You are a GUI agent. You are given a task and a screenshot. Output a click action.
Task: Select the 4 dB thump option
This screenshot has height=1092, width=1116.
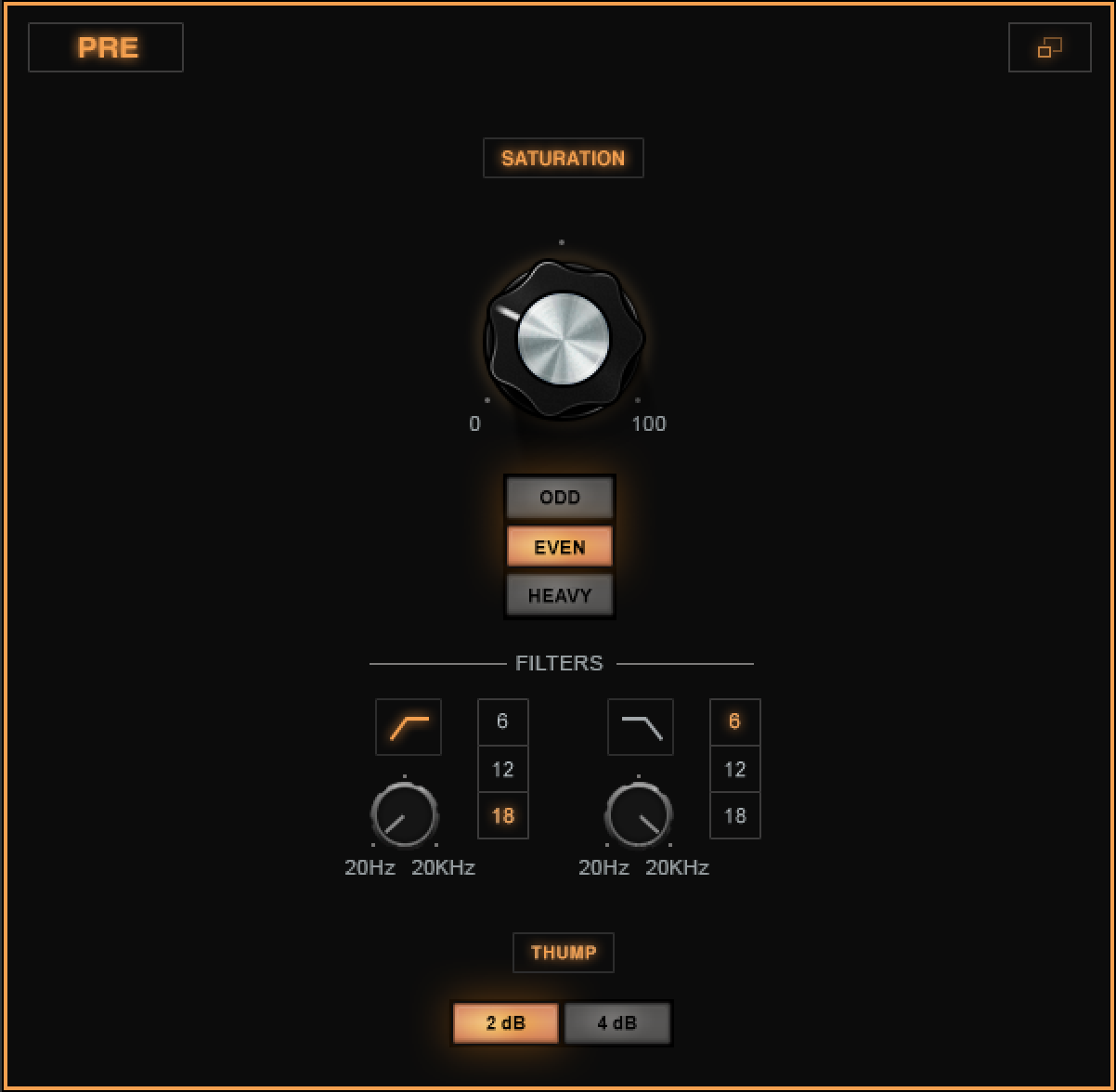617,1023
